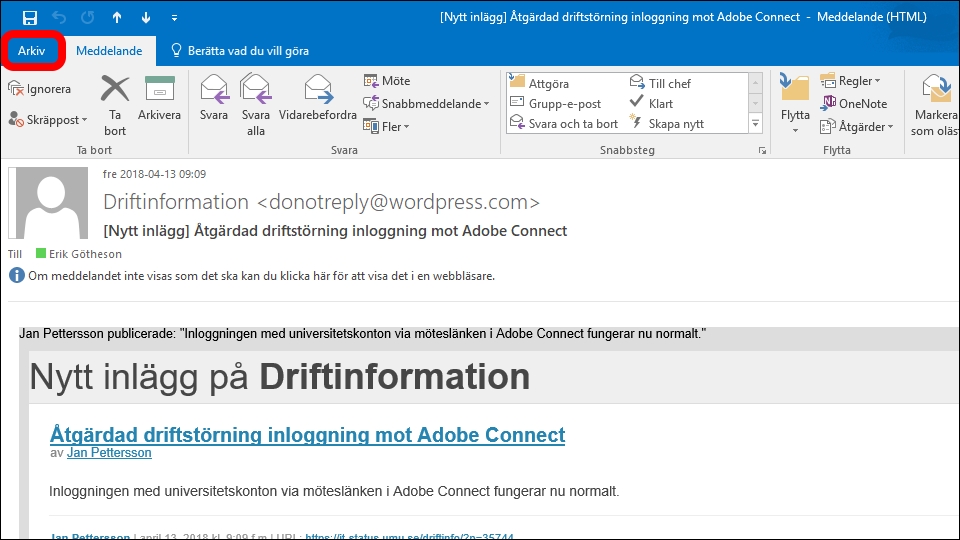Click the Redo icon in title bar
Viewport: 960px width, 540px height.
88,18
